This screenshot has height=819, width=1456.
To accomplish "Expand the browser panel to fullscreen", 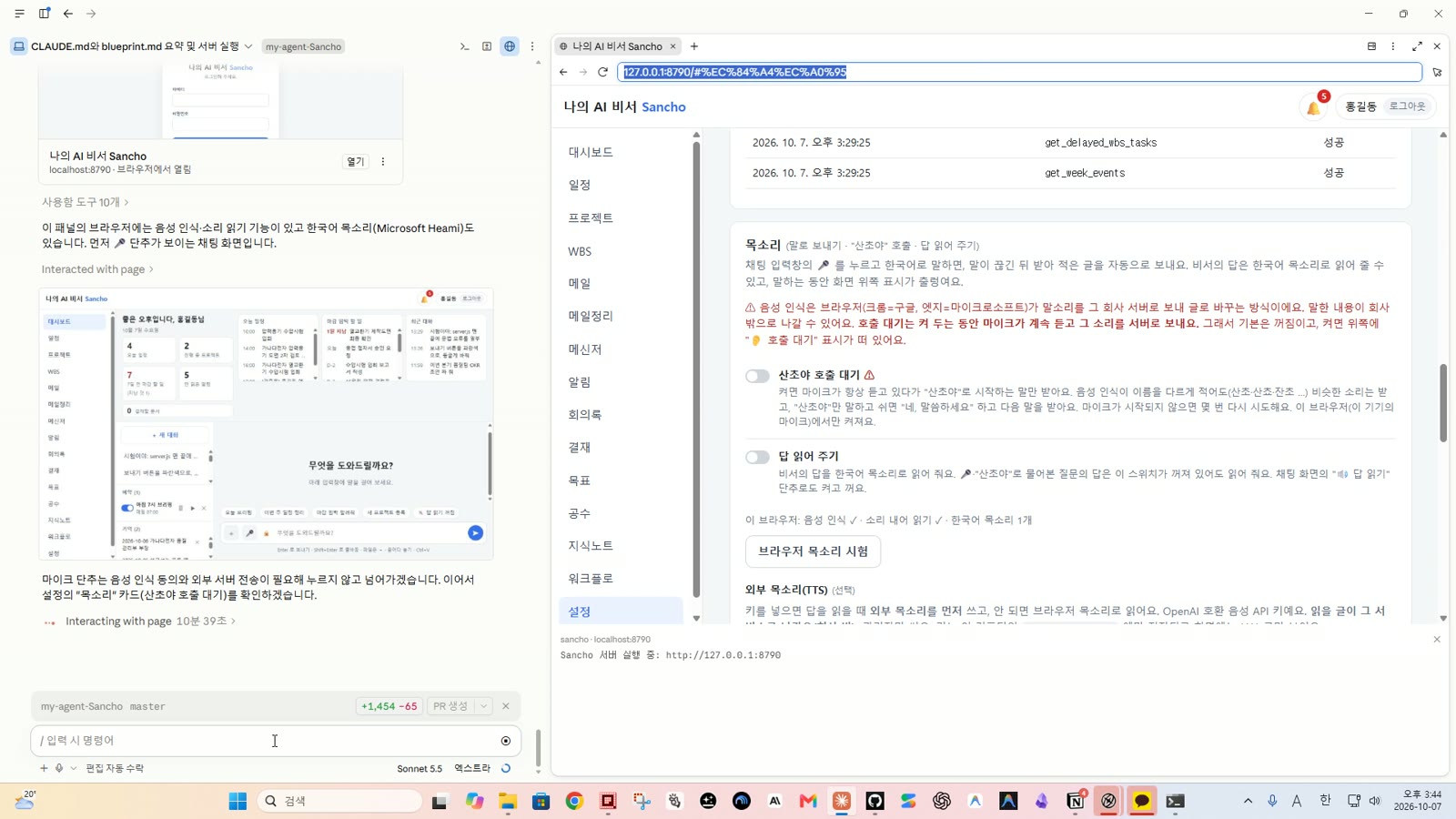I will pyautogui.click(x=1417, y=46).
